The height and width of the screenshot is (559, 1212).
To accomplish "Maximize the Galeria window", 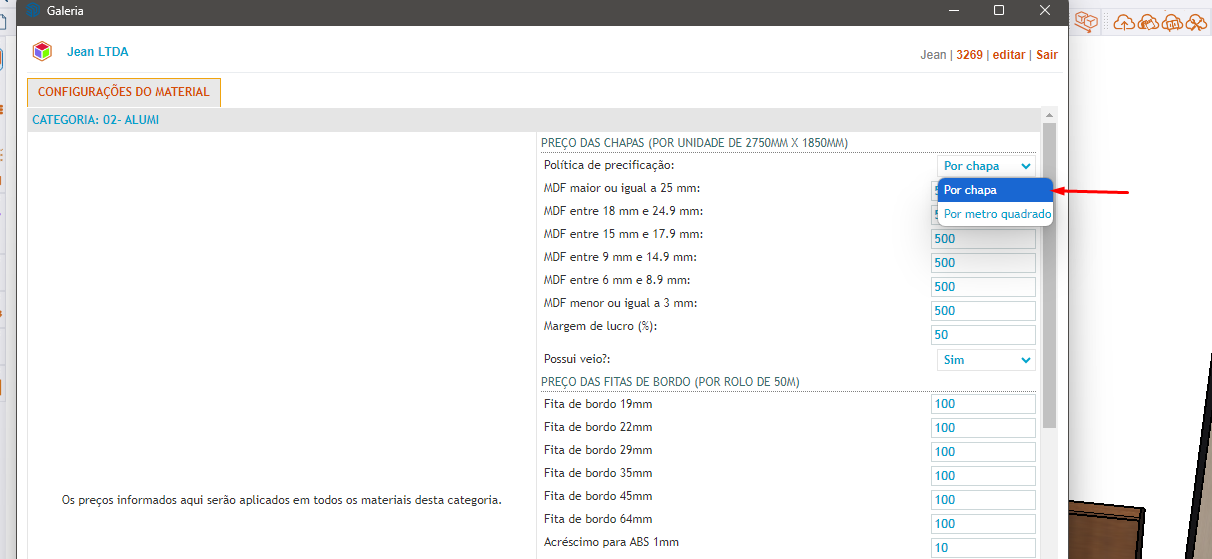I will (x=998, y=11).
